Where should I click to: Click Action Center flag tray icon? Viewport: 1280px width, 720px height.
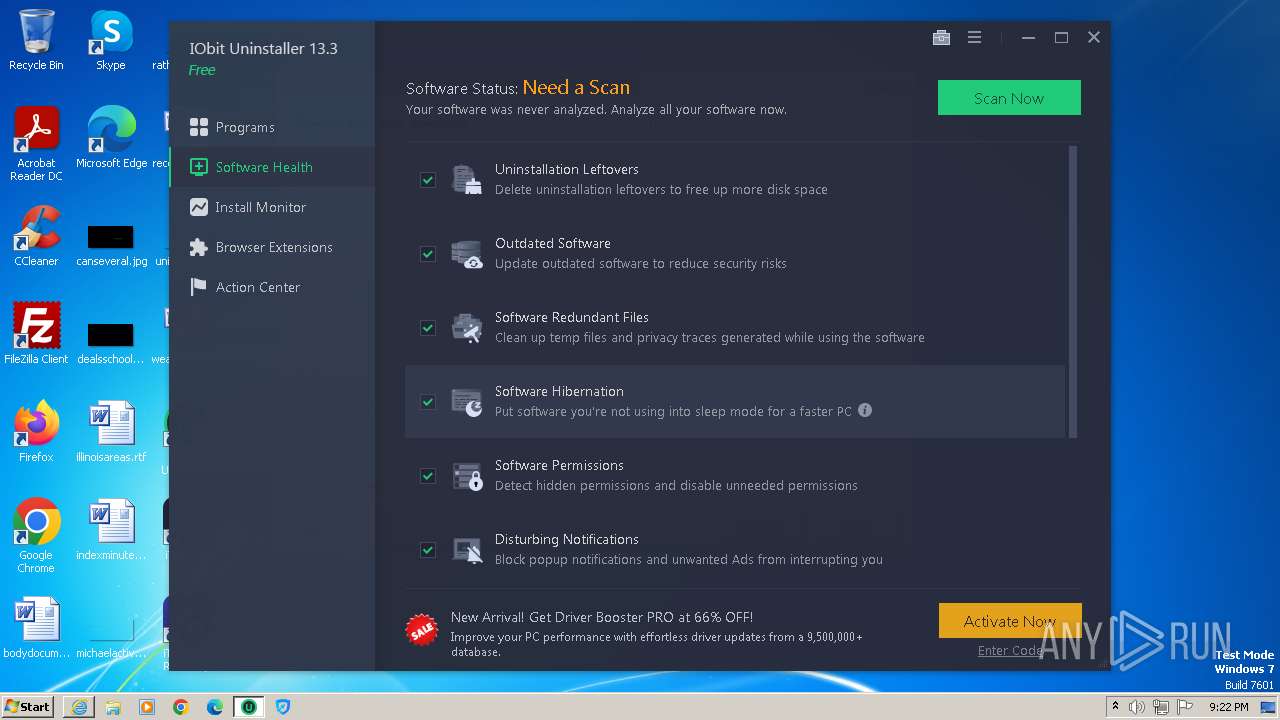[x=1183, y=707]
